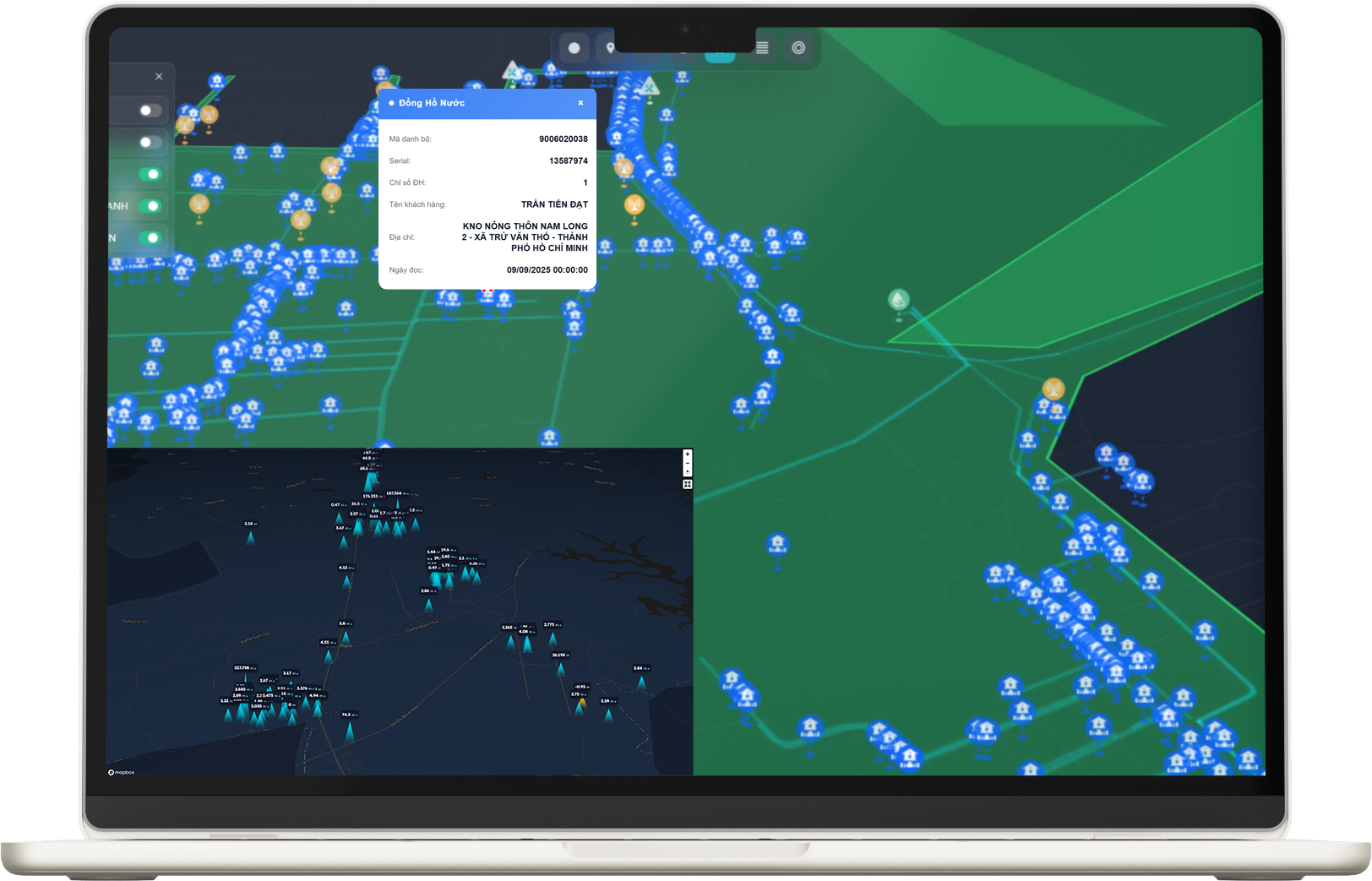Reset inset map compass bearing

(687, 471)
